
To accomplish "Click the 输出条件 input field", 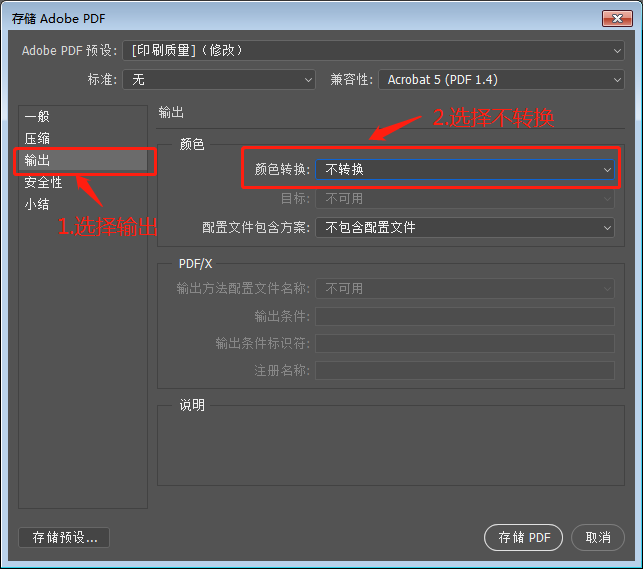I will click(465, 316).
